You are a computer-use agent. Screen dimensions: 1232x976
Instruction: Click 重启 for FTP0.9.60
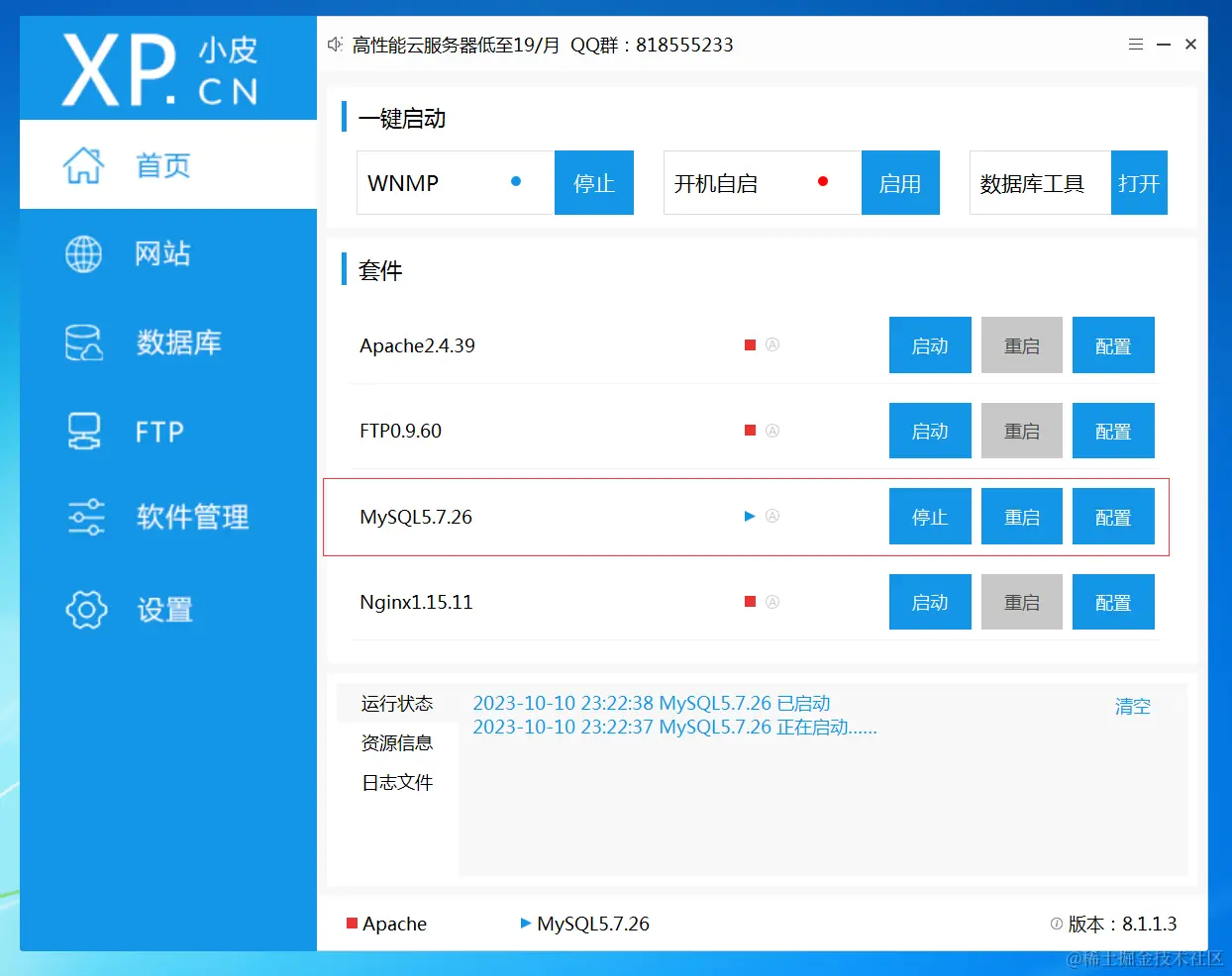(1022, 431)
